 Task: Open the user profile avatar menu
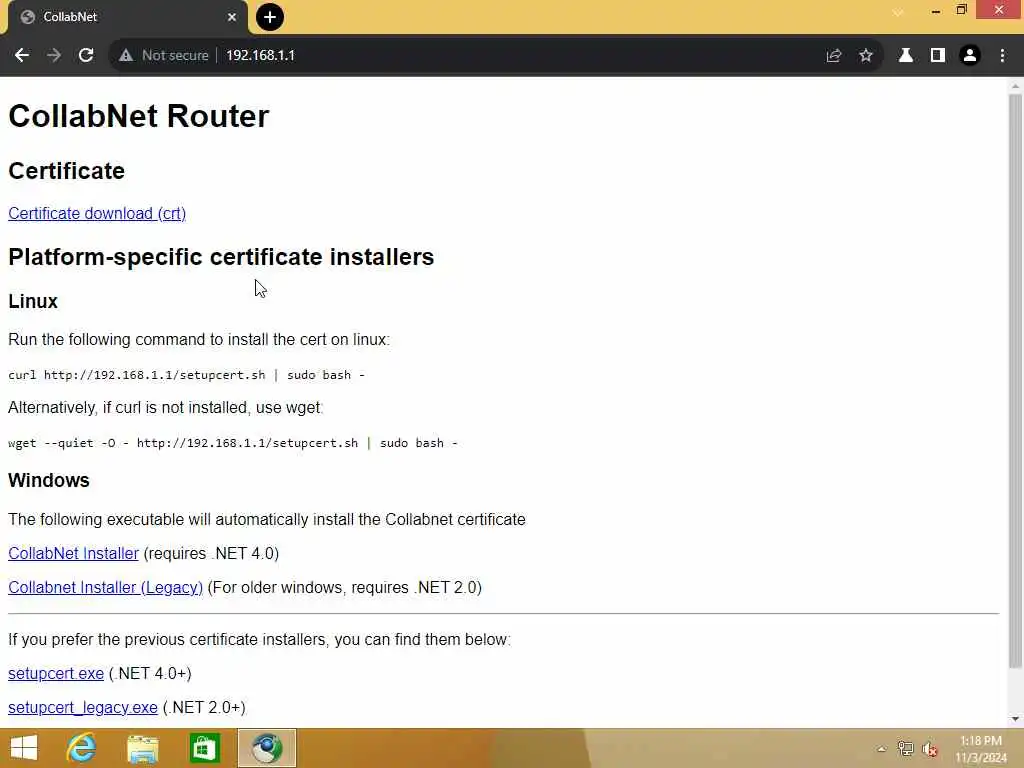[x=970, y=56]
